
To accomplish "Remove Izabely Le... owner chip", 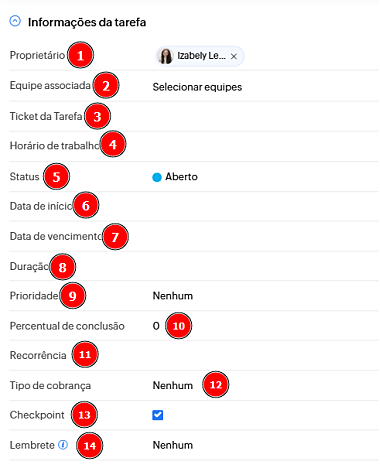I will 234,56.
